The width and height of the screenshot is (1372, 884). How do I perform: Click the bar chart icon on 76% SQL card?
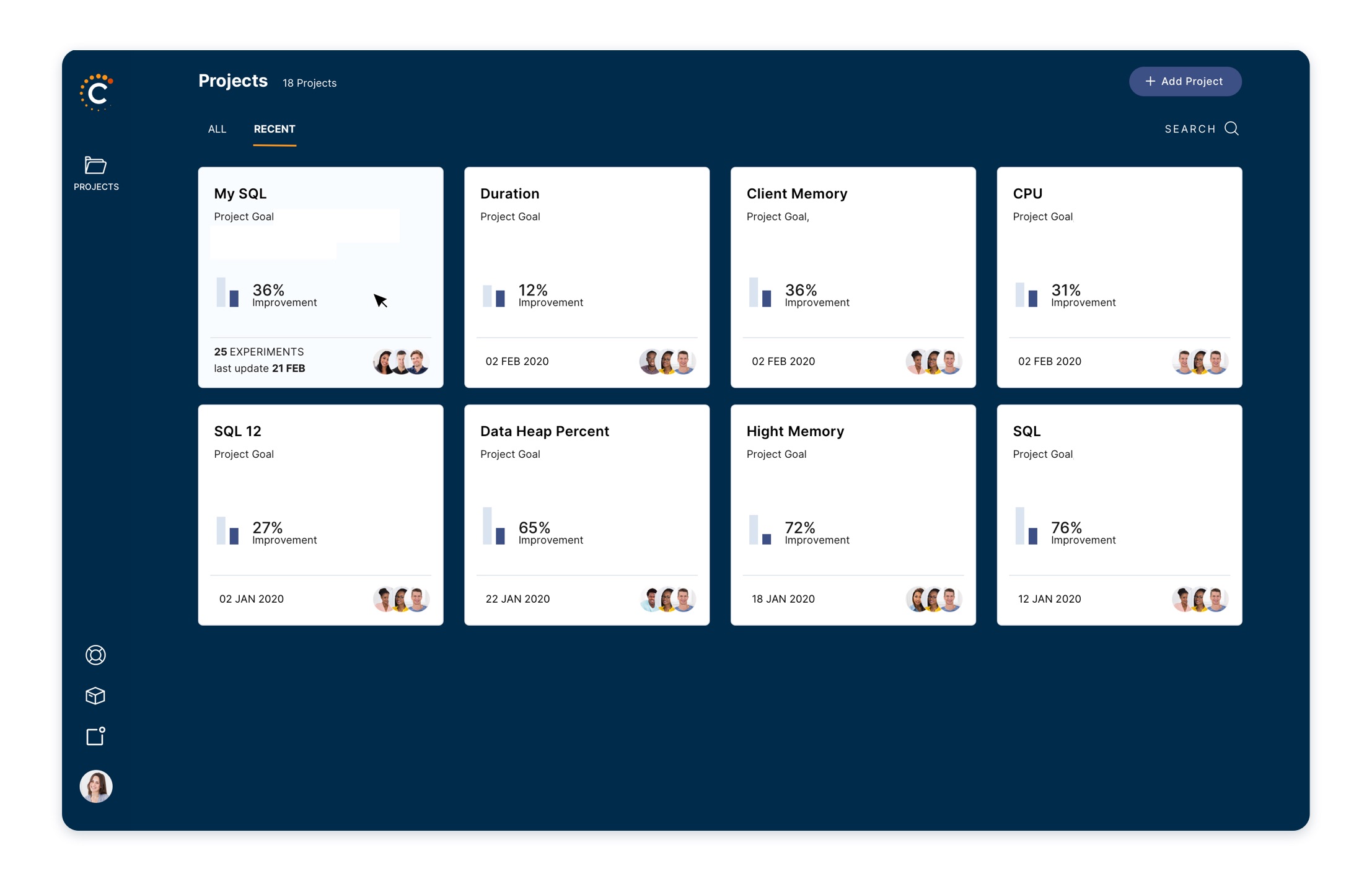point(1027,526)
